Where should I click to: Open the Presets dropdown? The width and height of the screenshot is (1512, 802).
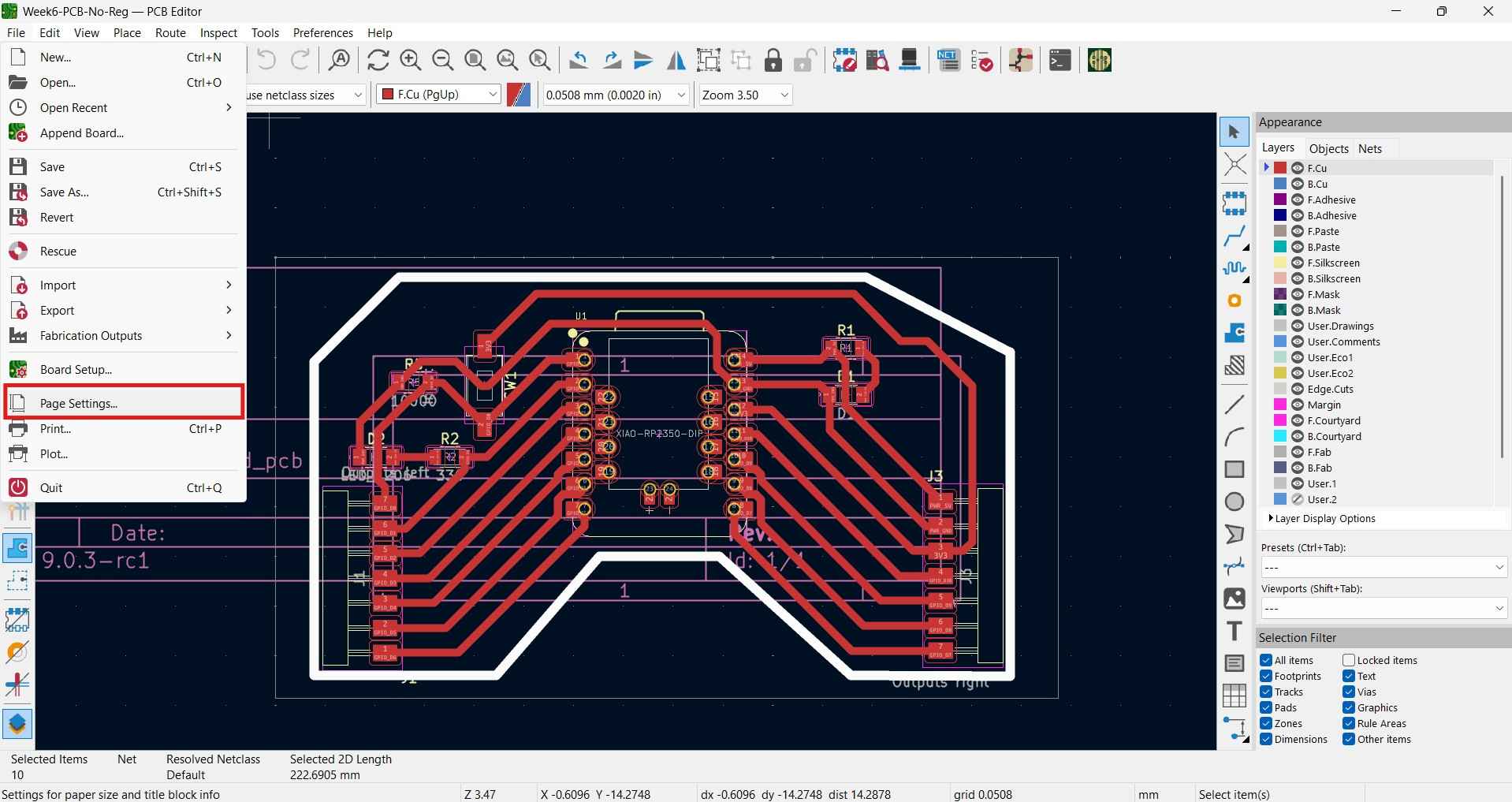click(1384, 567)
